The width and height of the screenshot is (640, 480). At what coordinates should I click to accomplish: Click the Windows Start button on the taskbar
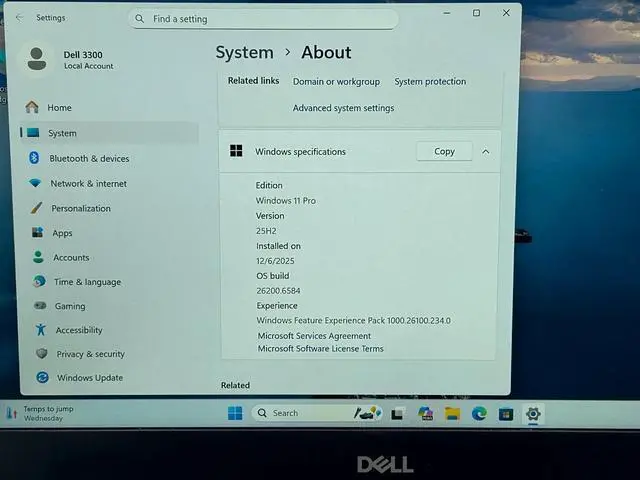tap(235, 413)
